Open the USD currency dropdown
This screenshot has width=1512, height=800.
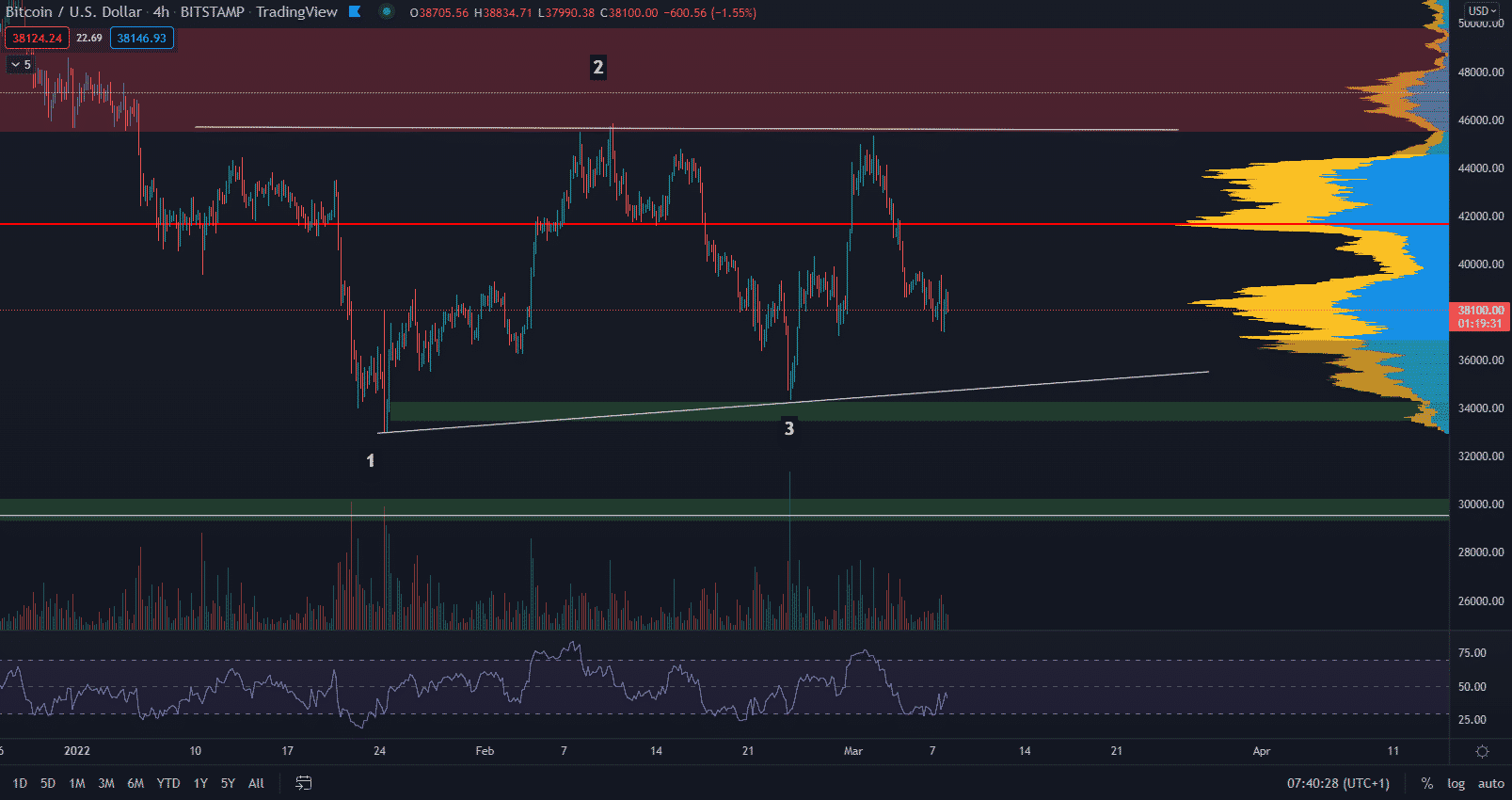(1482, 11)
